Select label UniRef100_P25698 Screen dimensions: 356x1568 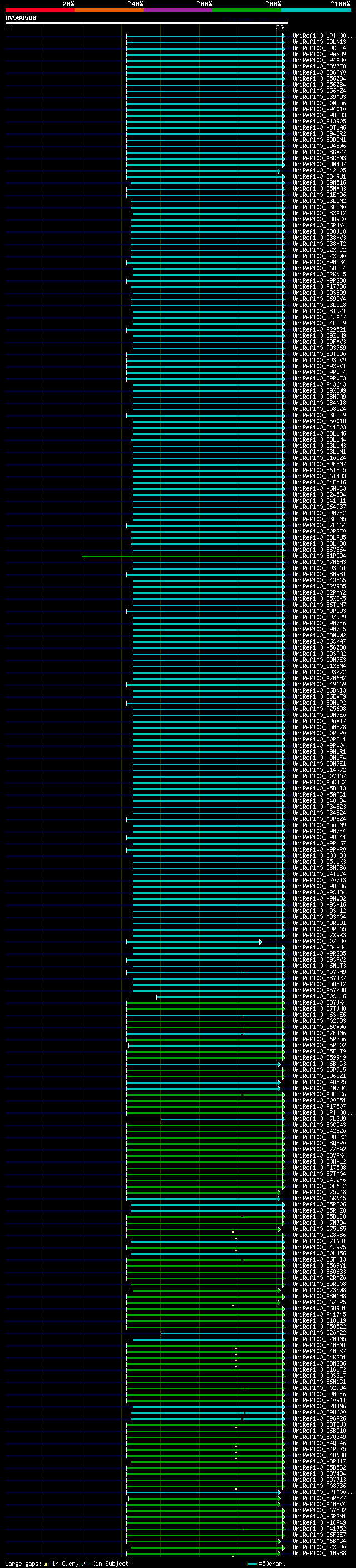[319, 709]
